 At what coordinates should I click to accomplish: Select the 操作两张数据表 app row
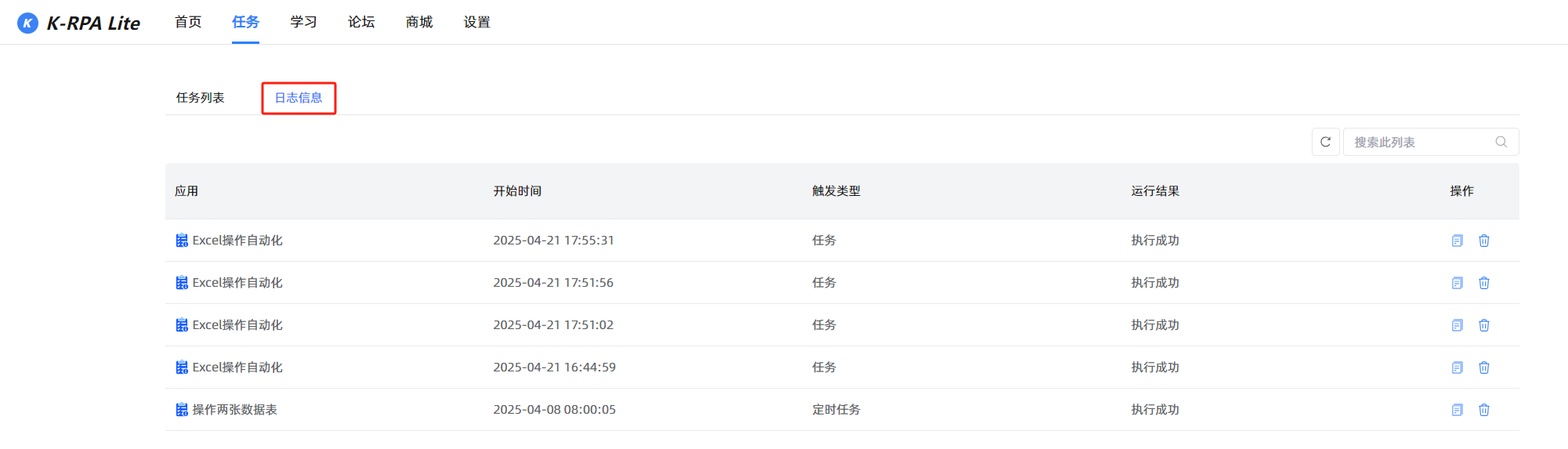[842, 410]
